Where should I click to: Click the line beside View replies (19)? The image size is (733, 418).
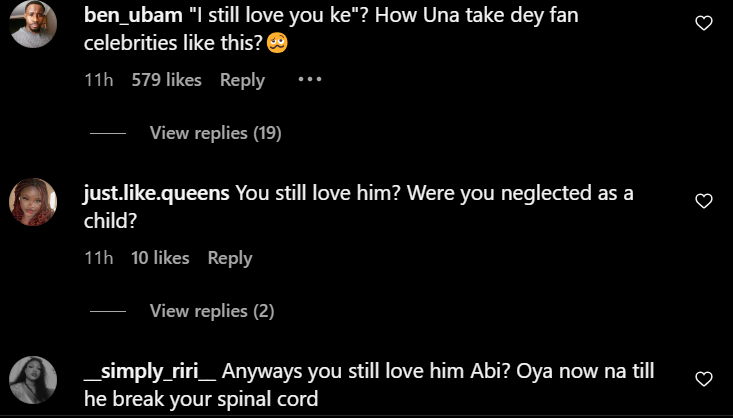[x=107, y=134]
